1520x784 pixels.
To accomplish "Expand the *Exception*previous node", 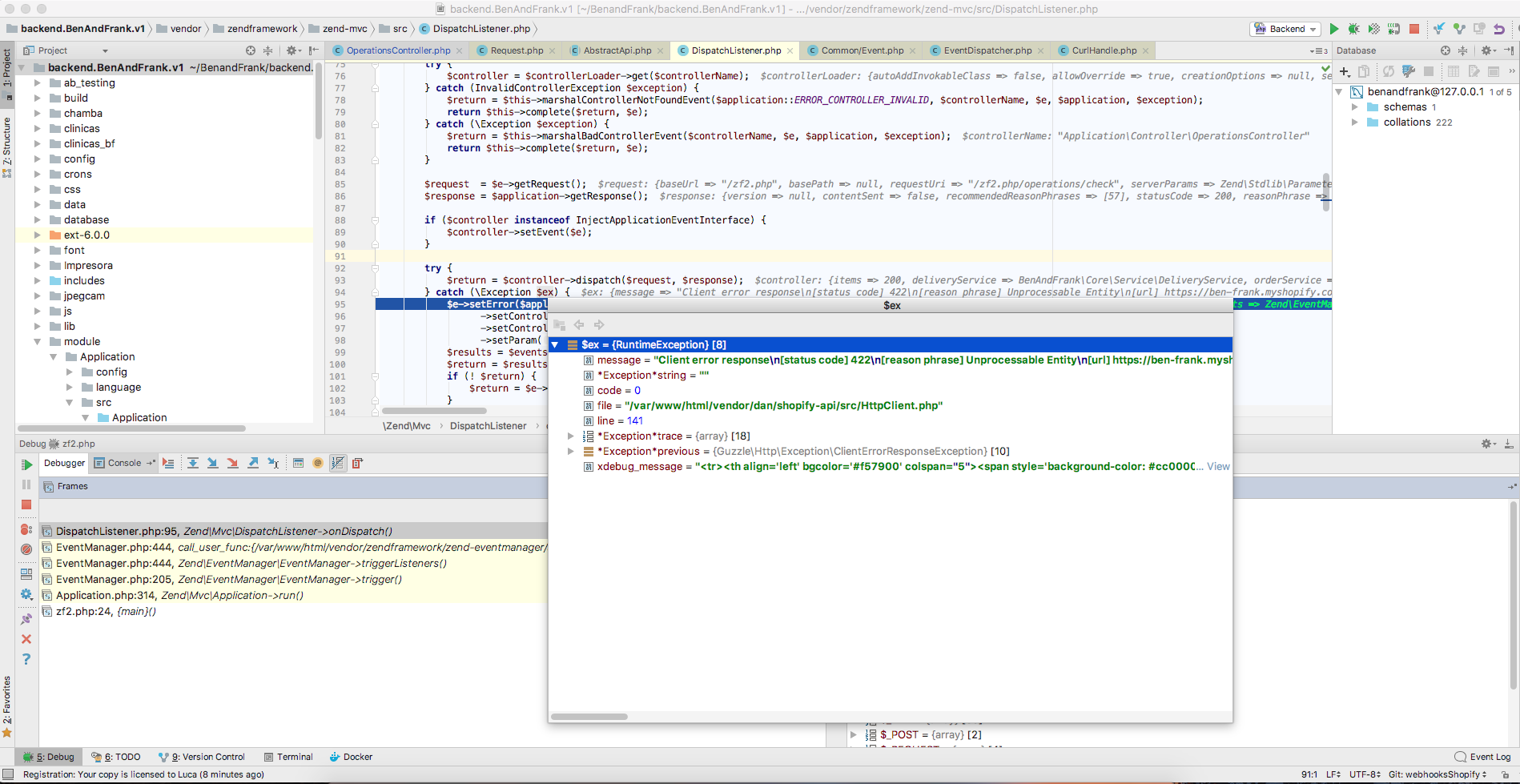I will tap(570, 452).
